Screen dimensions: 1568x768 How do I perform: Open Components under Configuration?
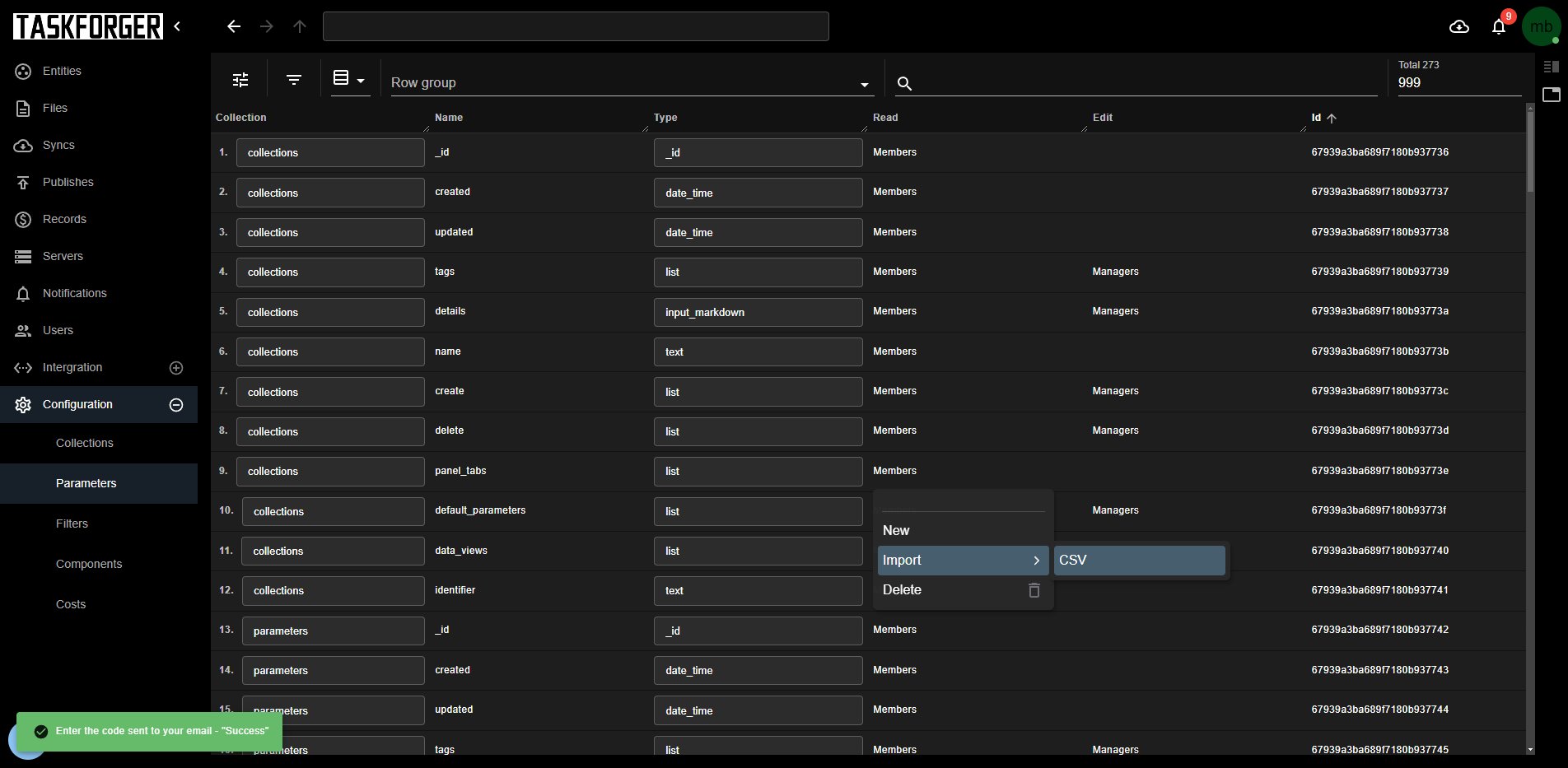click(x=99, y=564)
